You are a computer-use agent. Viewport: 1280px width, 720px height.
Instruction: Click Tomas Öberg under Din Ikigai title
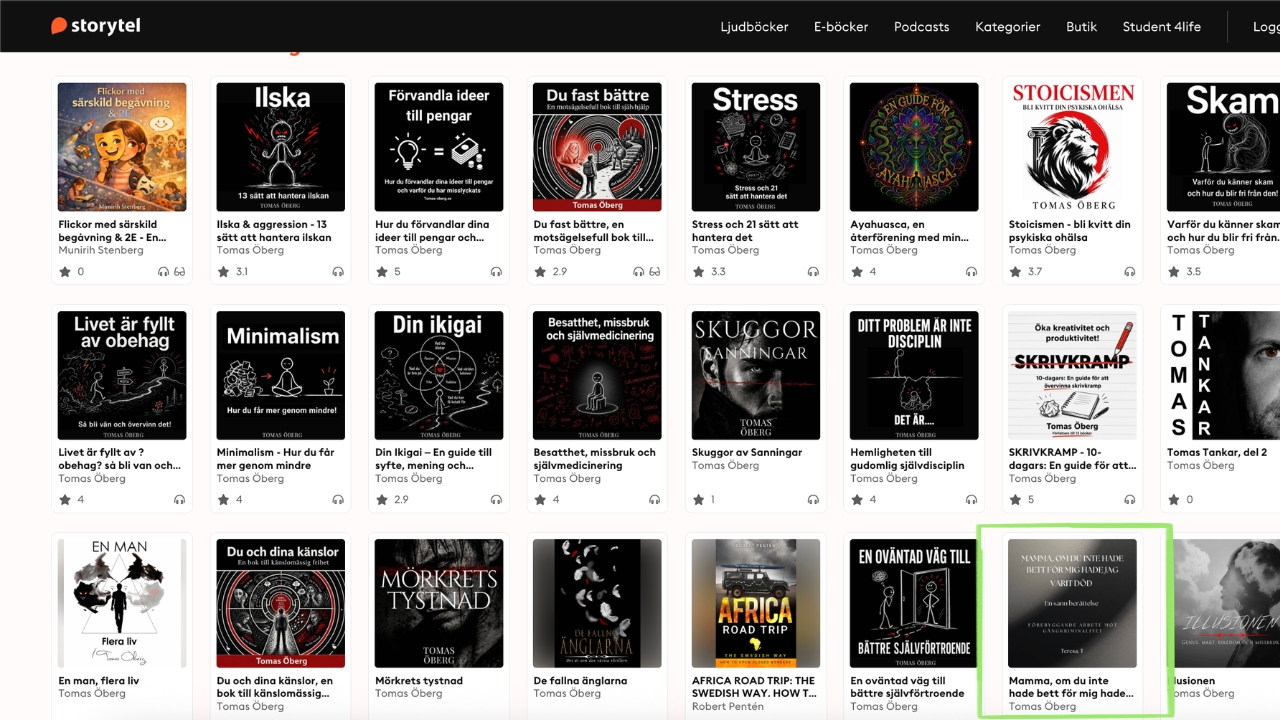pos(409,478)
